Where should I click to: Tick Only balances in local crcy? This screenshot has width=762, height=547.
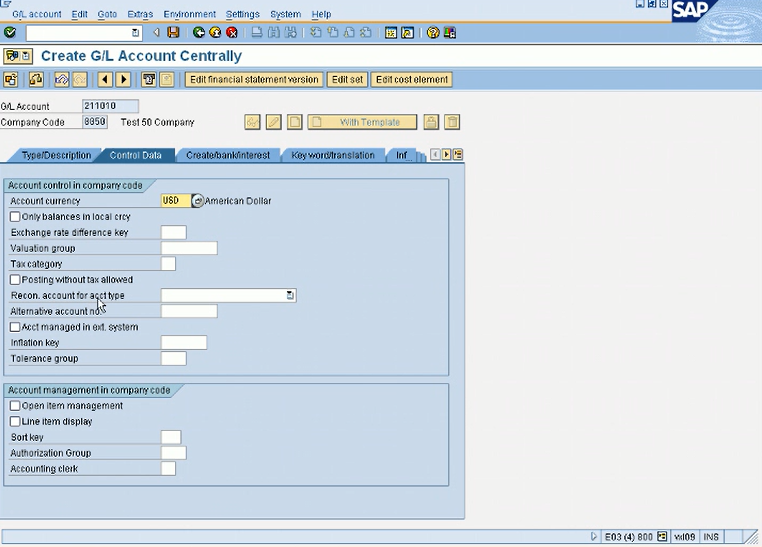pos(15,217)
